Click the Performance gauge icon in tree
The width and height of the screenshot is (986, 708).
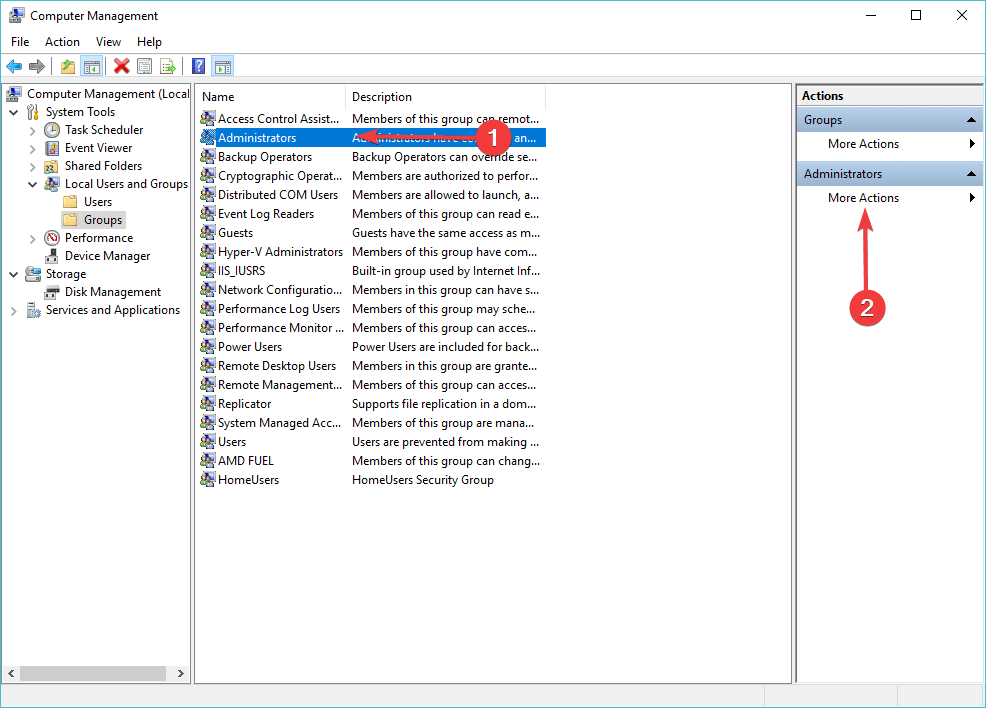52,238
